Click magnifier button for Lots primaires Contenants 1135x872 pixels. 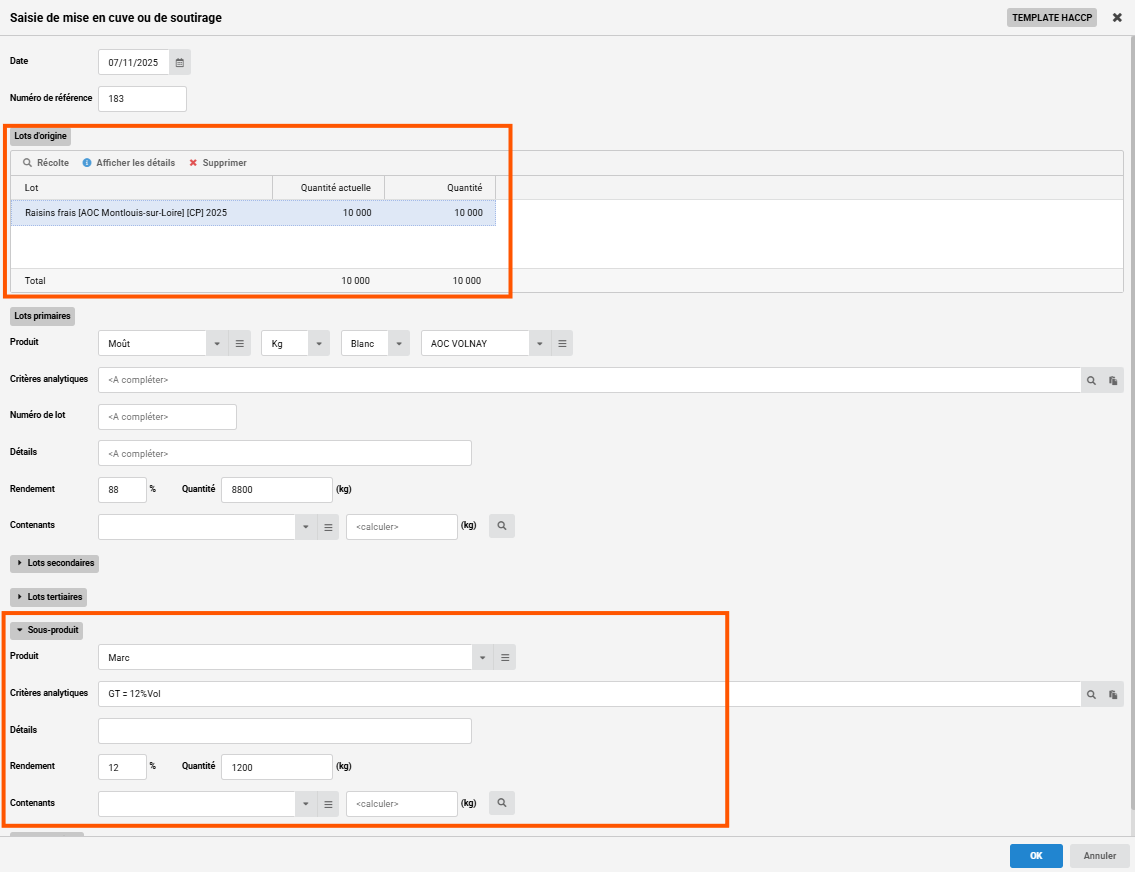pyautogui.click(x=502, y=526)
